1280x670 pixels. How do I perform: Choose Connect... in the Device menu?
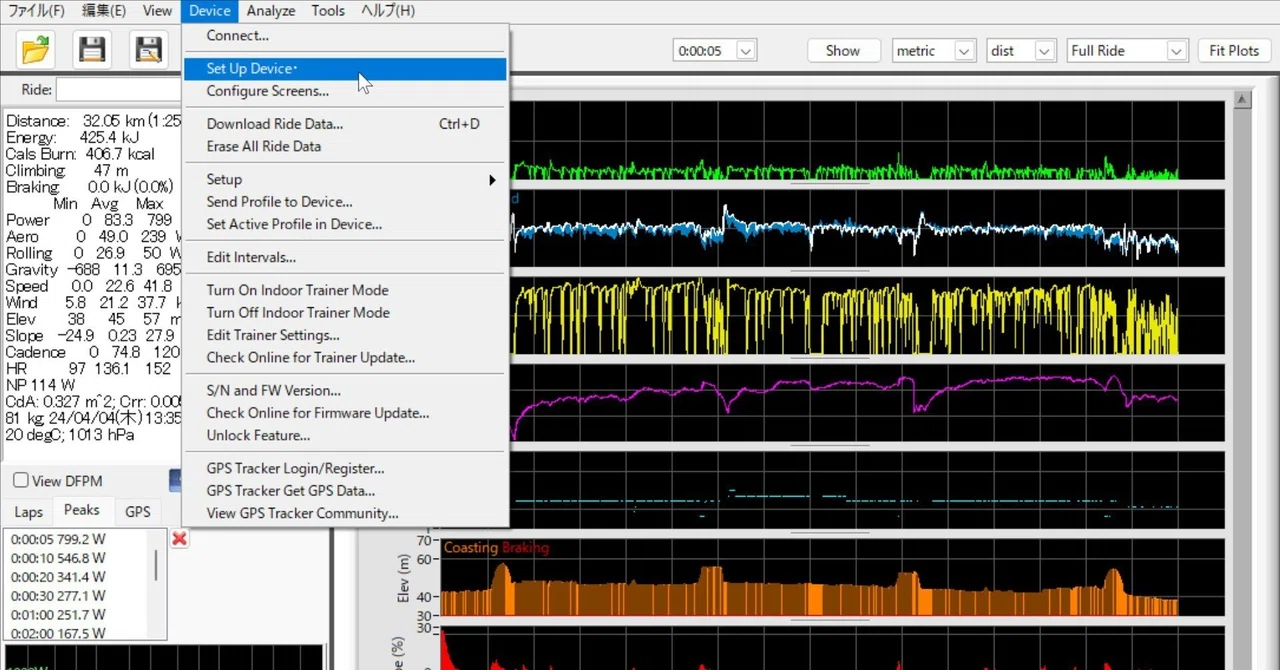point(345,36)
